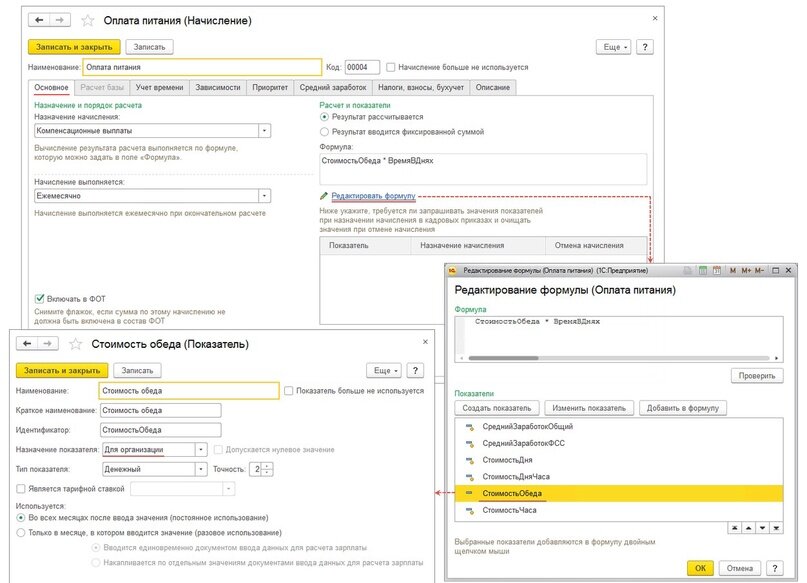The image size is (807, 583).
Task: Move indicator down one position
Action: click(762, 528)
